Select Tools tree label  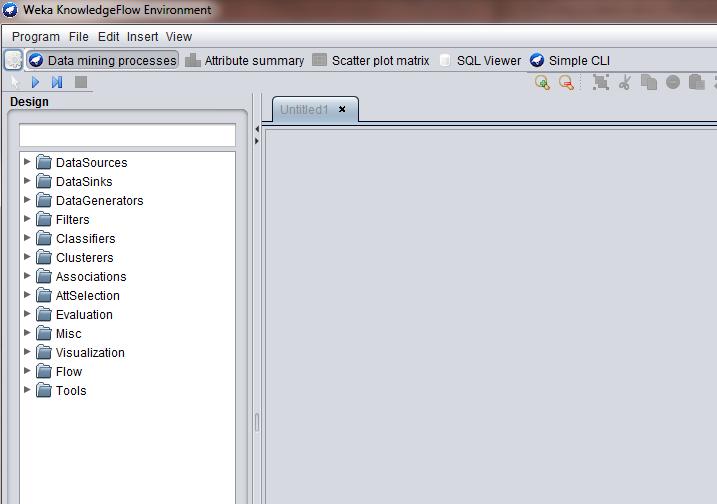click(71, 391)
